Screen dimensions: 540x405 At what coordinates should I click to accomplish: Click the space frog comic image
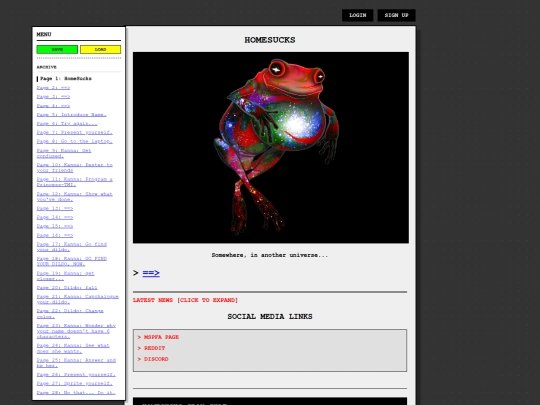[271, 147]
